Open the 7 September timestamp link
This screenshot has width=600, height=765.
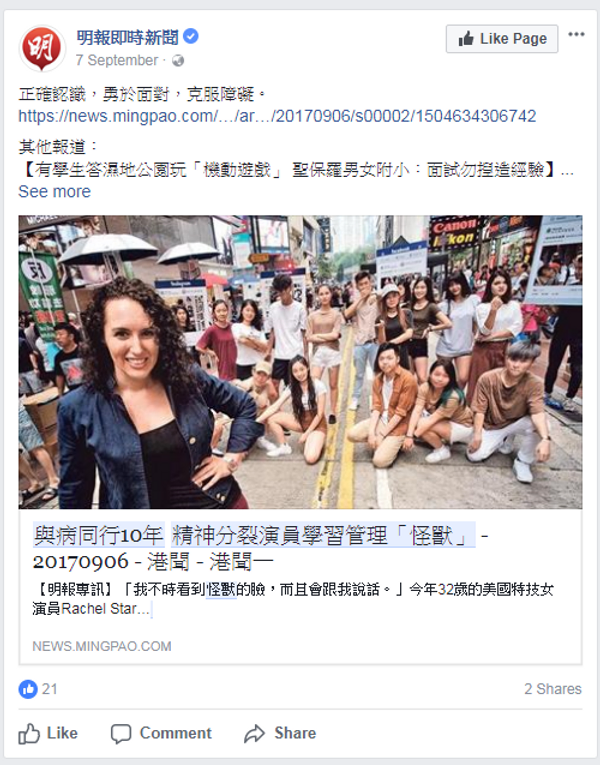click(117, 60)
